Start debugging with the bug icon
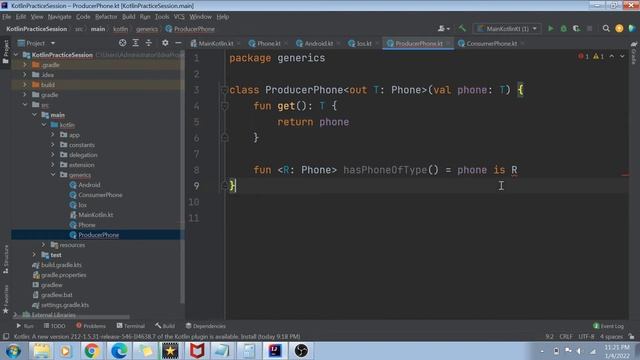Viewport: 640px width, 360px height. 564,29
